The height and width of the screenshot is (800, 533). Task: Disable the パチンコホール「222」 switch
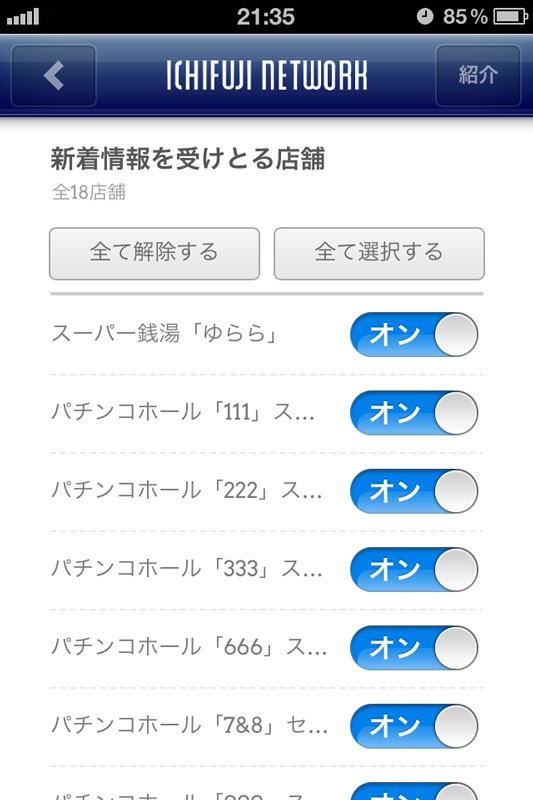point(414,491)
